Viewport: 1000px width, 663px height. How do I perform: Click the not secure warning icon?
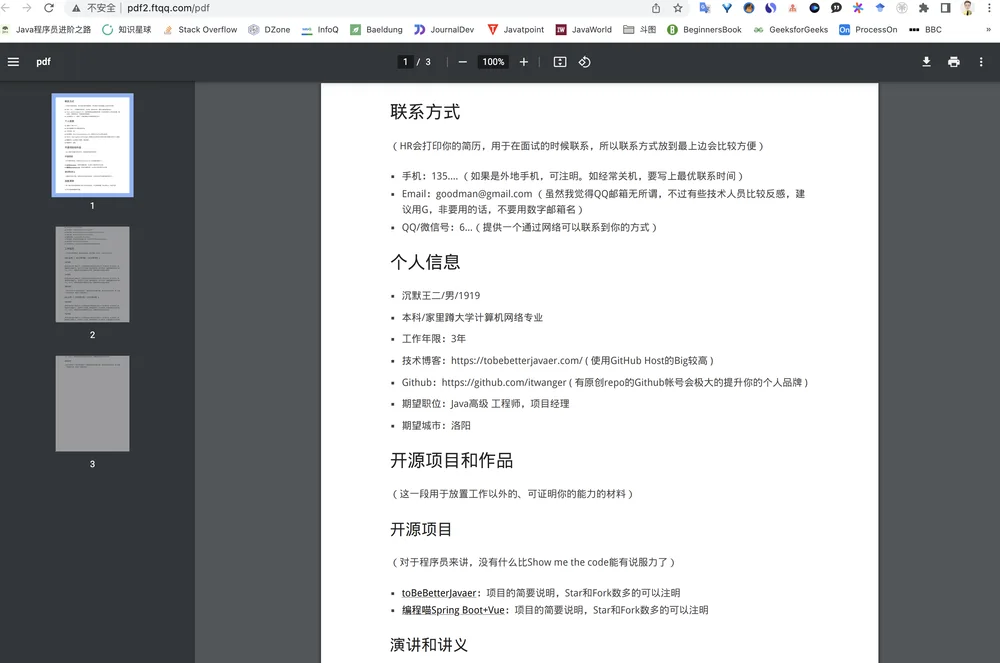pos(77,8)
